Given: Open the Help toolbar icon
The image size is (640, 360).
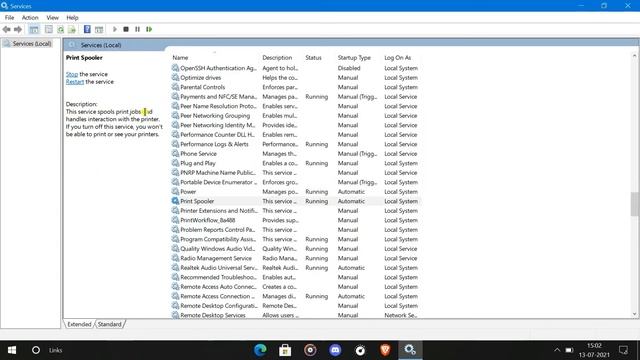Looking at the screenshot, I should [x=87, y=29].
